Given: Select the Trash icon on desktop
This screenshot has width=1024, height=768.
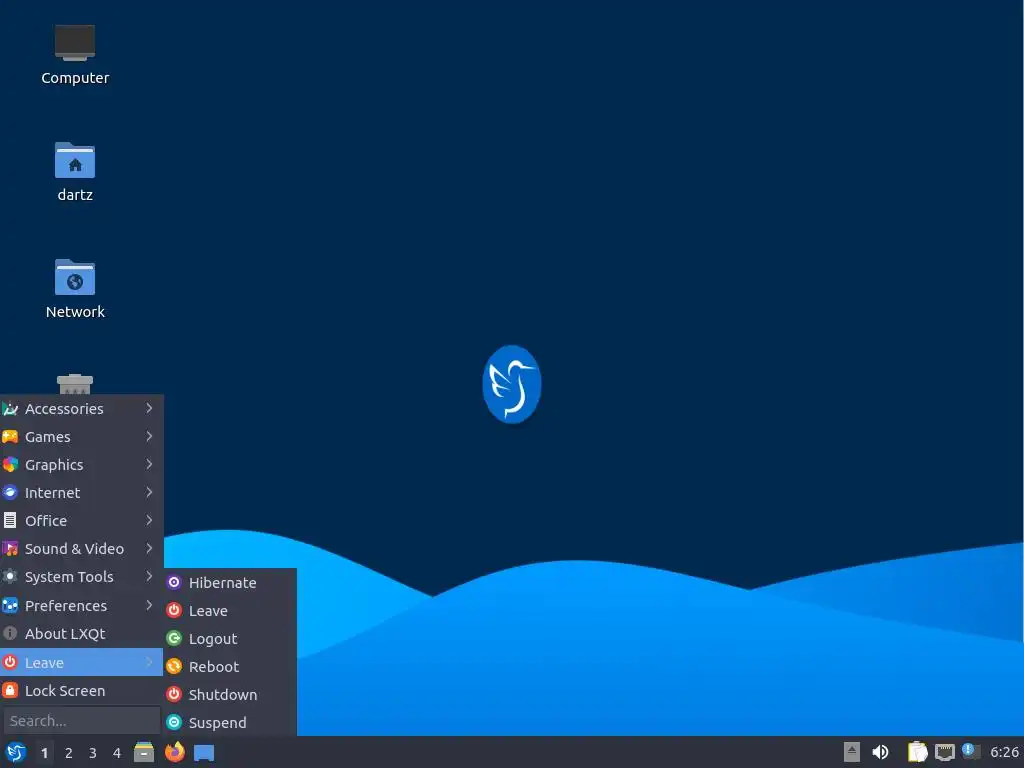Looking at the screenshot, I should tap(74, 384).
